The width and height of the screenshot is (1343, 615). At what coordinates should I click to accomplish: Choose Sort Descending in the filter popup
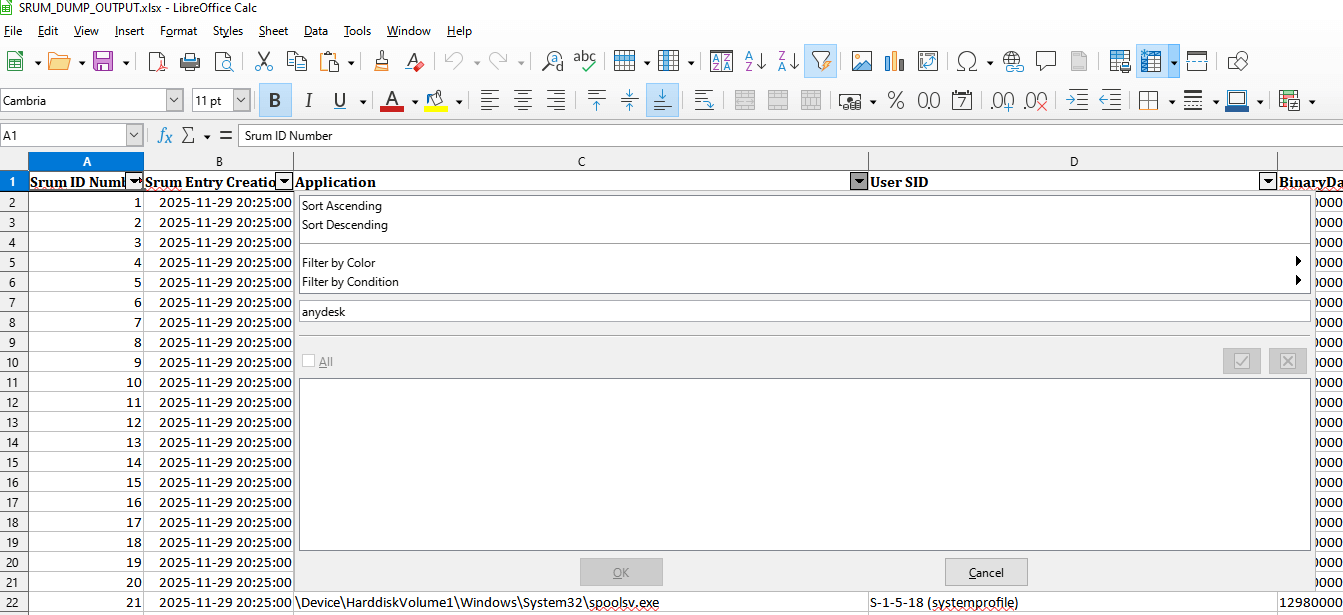[345, 225]
